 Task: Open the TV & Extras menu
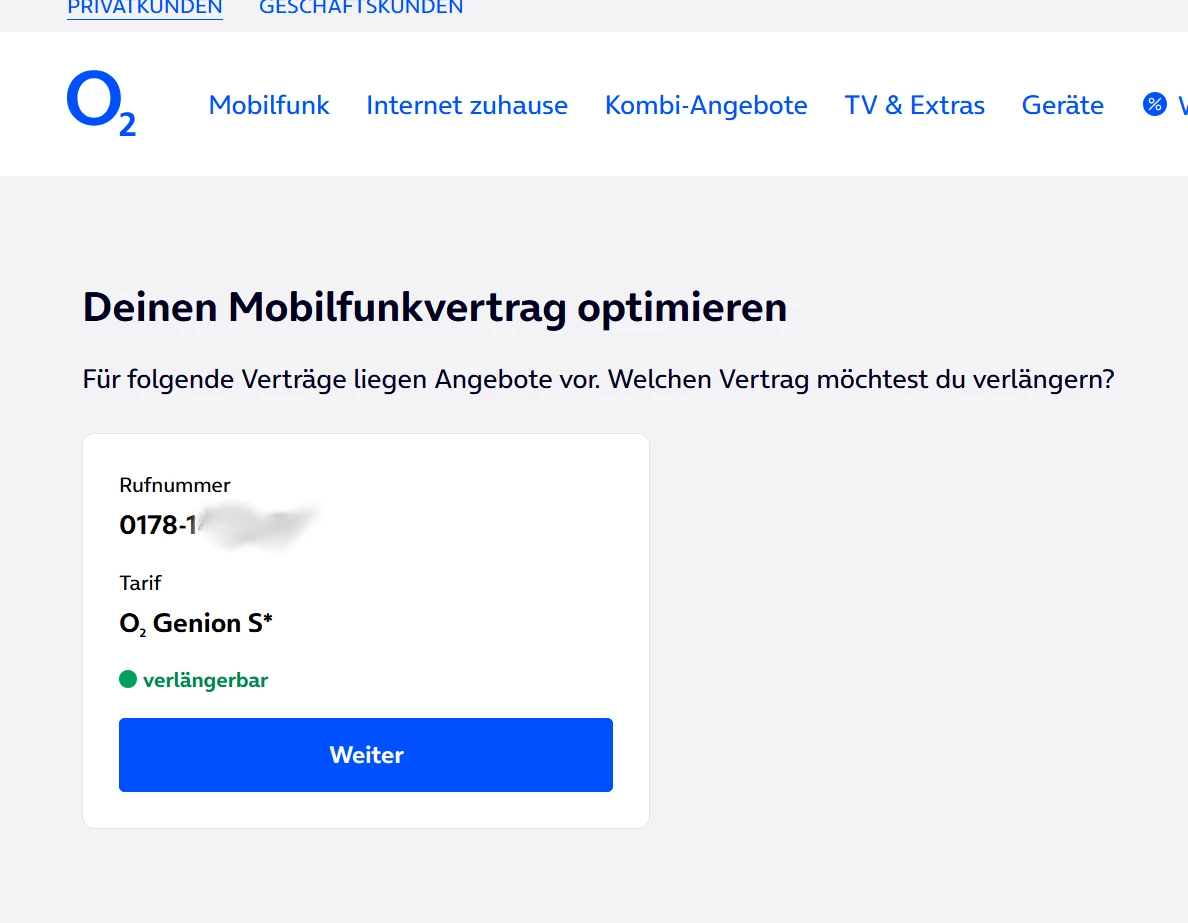[x=914, y=105]
